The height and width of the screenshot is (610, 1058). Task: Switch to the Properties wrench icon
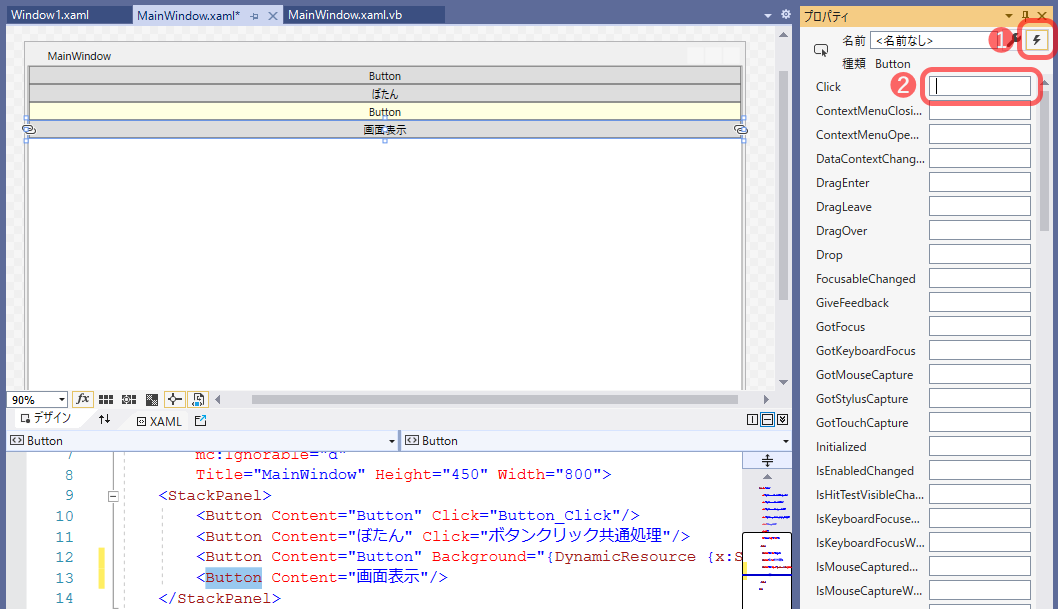click(x=1013, y=40)
